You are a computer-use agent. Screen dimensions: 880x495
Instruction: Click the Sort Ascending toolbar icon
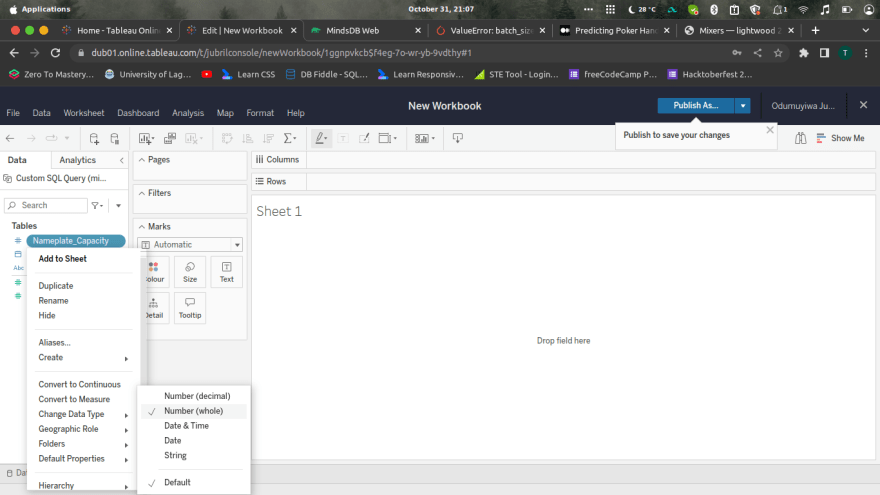pos(247,138)
